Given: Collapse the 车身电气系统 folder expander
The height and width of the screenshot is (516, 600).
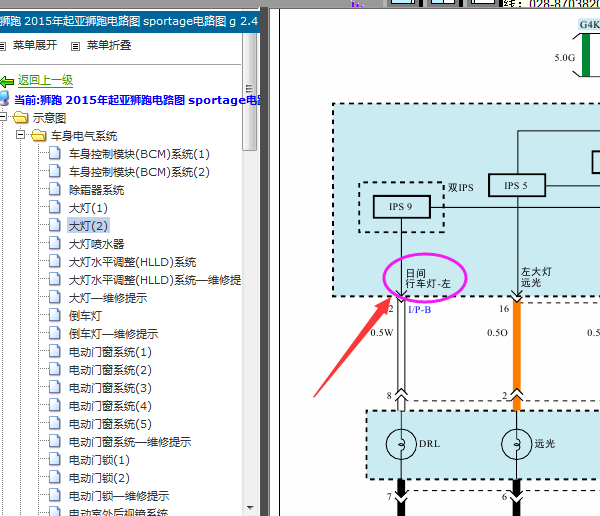Looking at the screenshot, I should coord(21,135).
